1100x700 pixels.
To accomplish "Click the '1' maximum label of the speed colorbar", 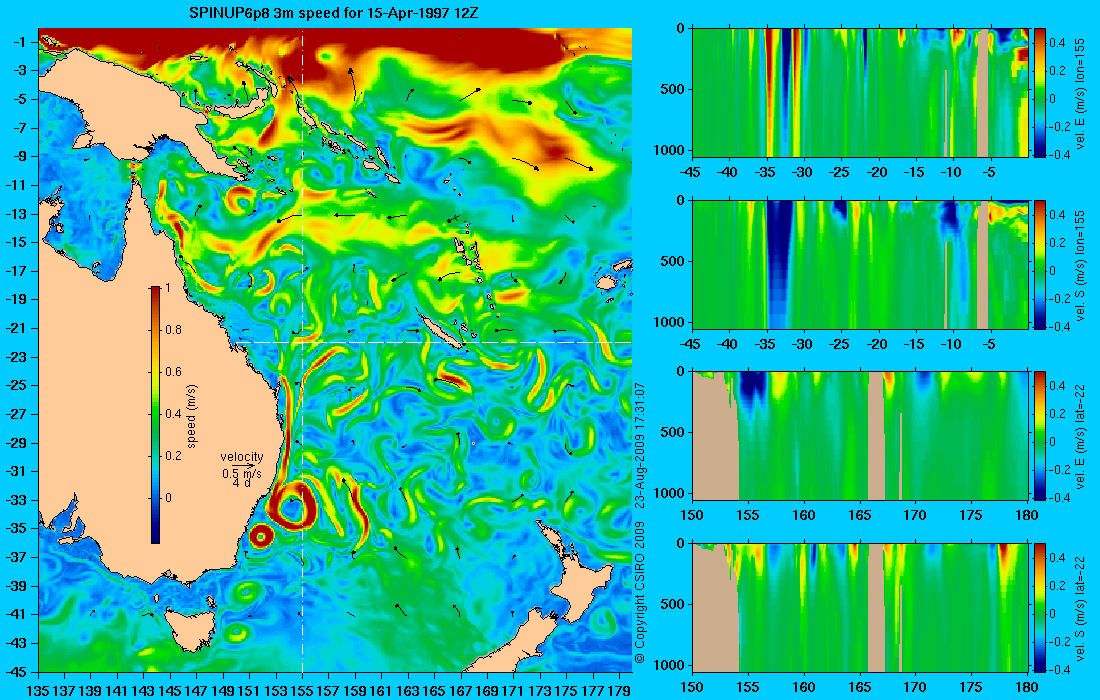I will tap(167, 288).
